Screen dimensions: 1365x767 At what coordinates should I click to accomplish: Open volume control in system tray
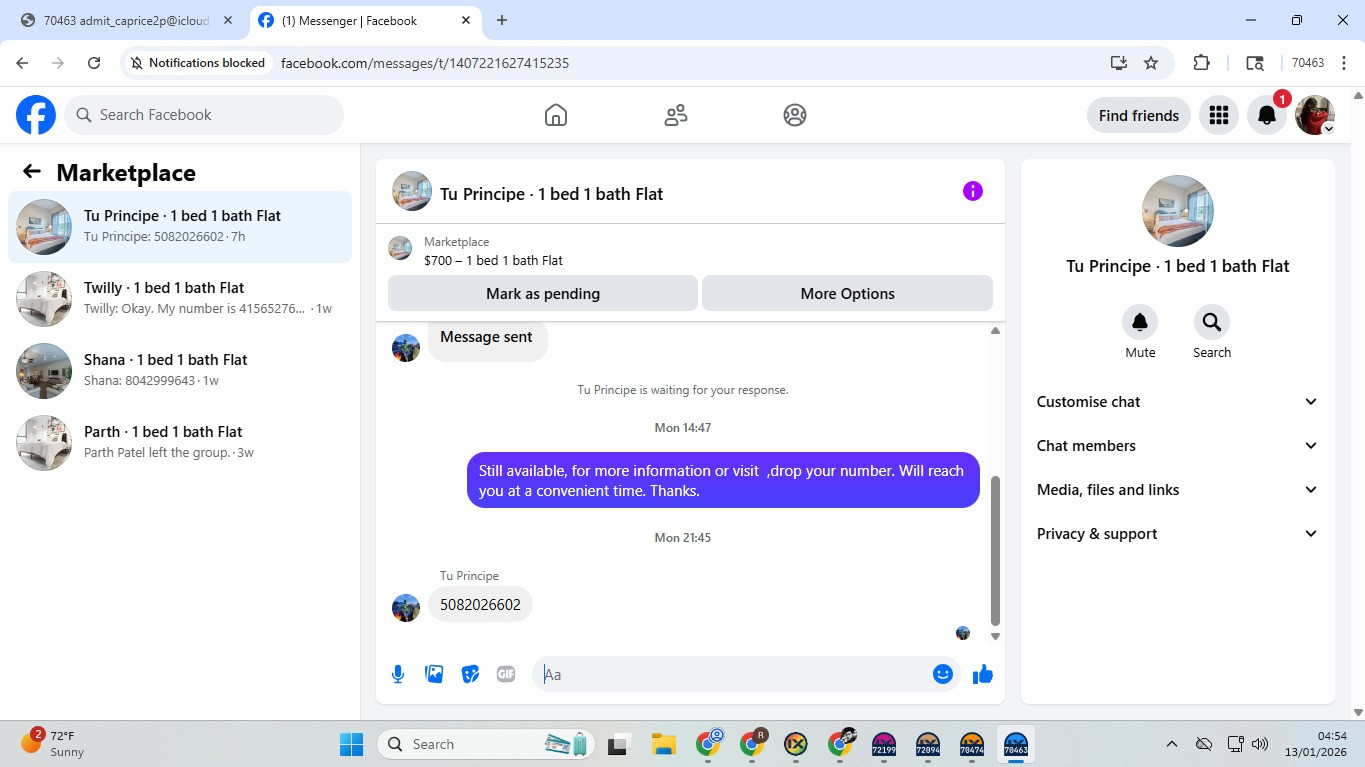point(1260,744)
